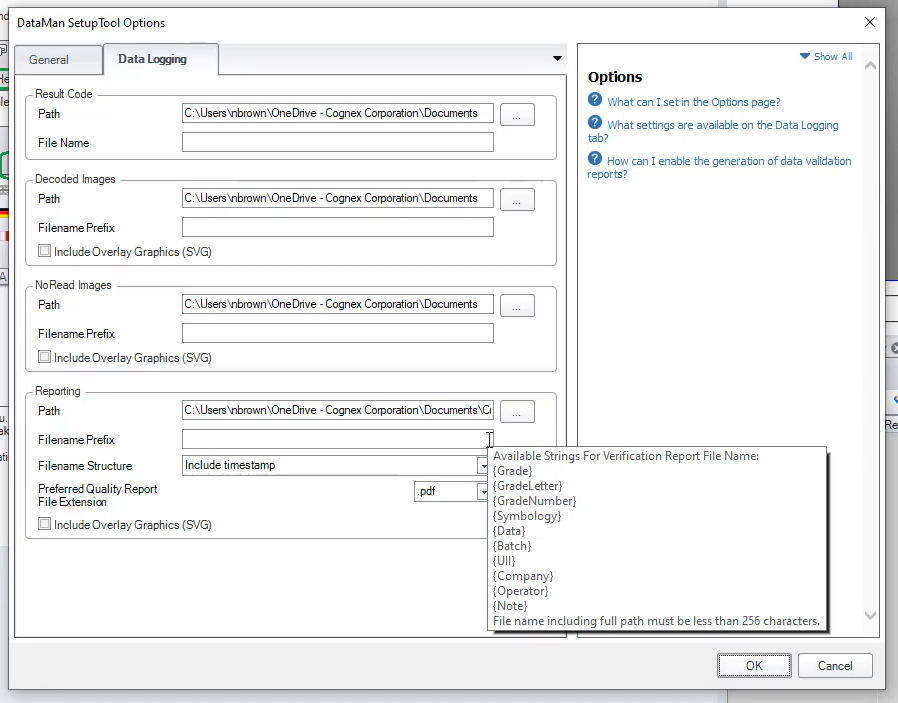Dismiss the dialog with Cancel
The image size is (898, 703).
(x=835, y=665)
